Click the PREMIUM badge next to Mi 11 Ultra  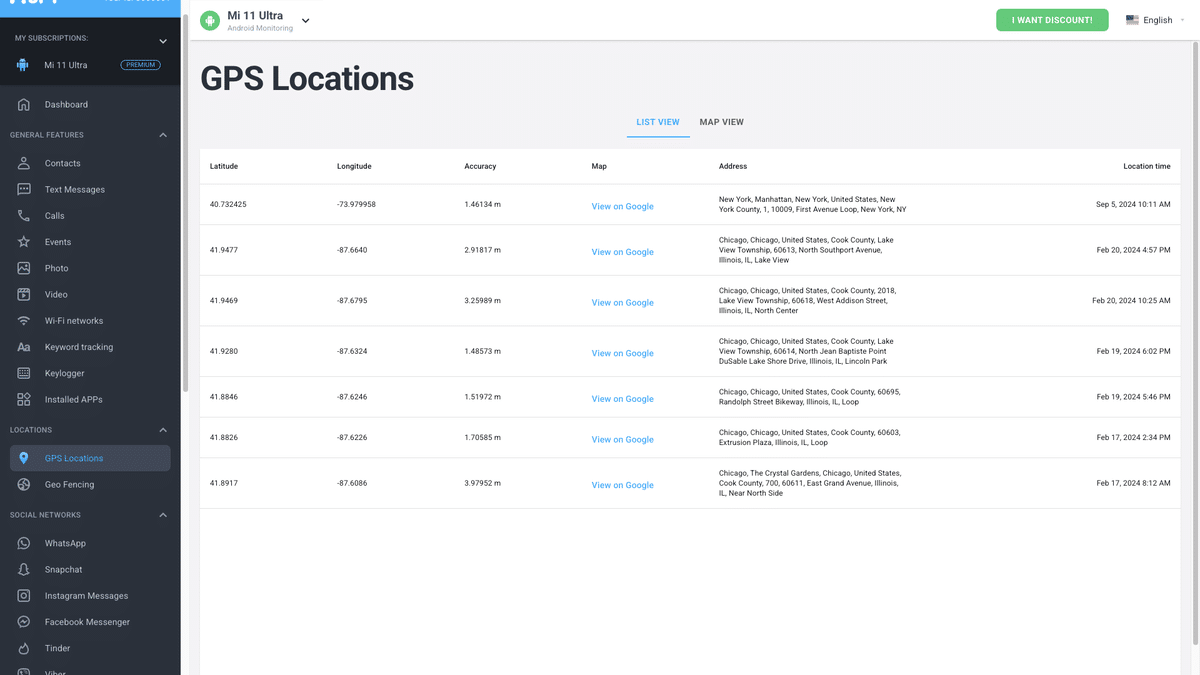140,64
